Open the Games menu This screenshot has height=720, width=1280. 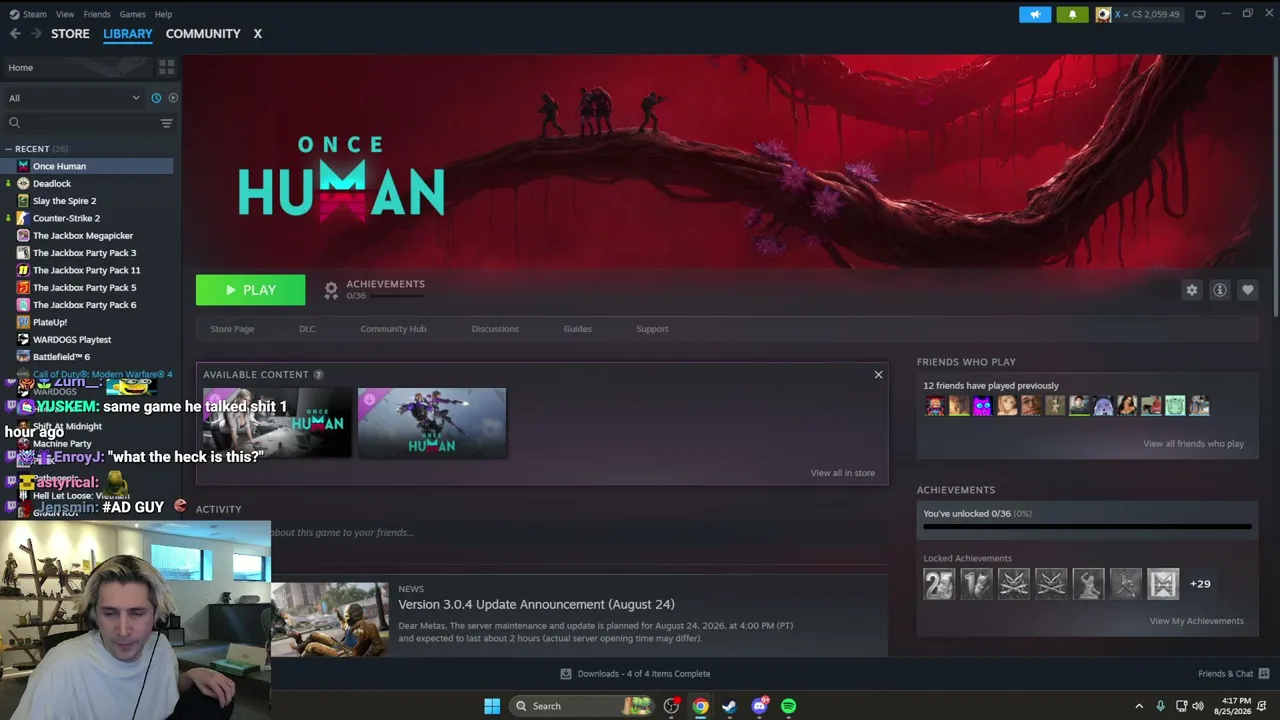132,14
